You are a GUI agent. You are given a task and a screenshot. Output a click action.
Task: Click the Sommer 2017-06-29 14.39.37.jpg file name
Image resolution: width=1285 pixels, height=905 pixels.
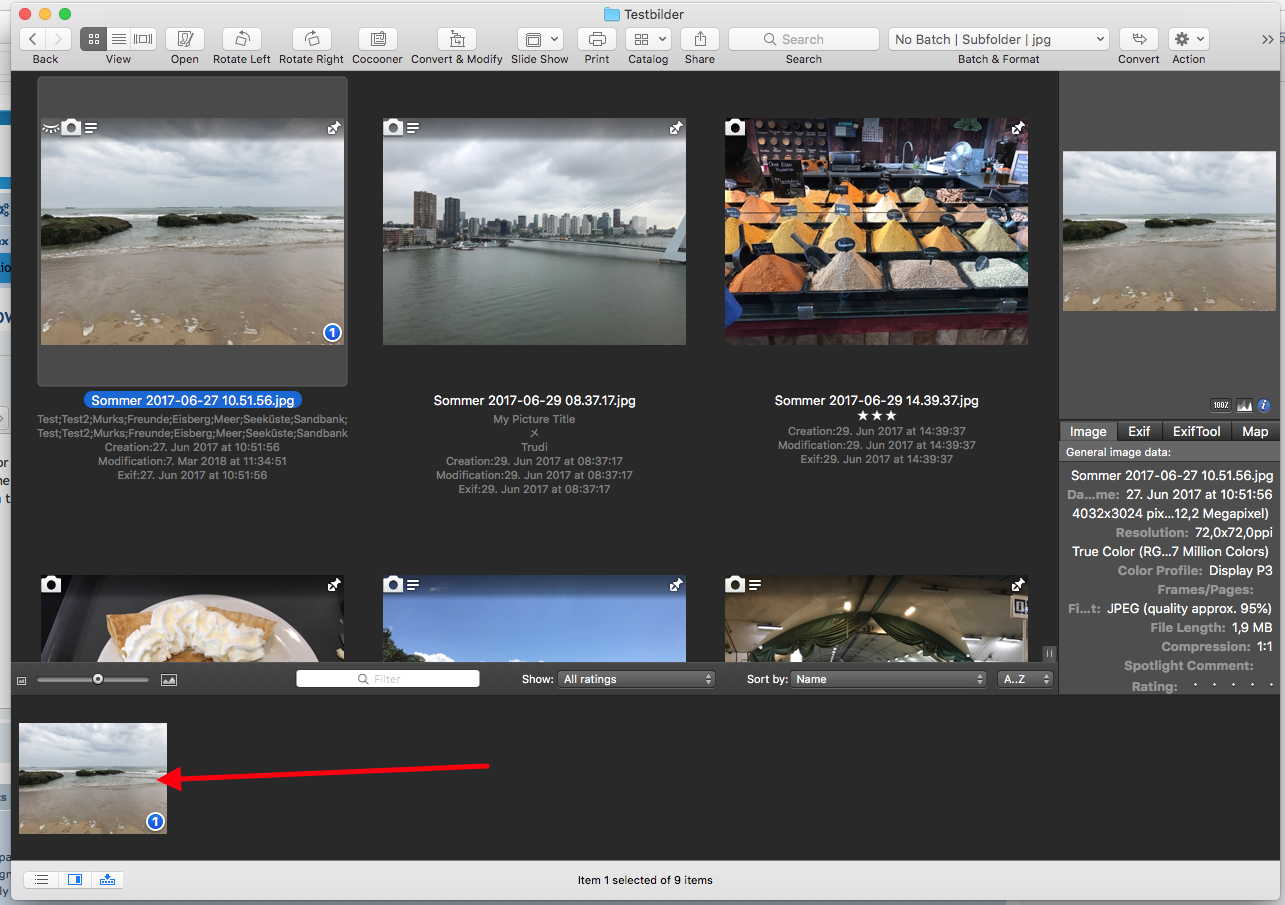click(876, 400)
